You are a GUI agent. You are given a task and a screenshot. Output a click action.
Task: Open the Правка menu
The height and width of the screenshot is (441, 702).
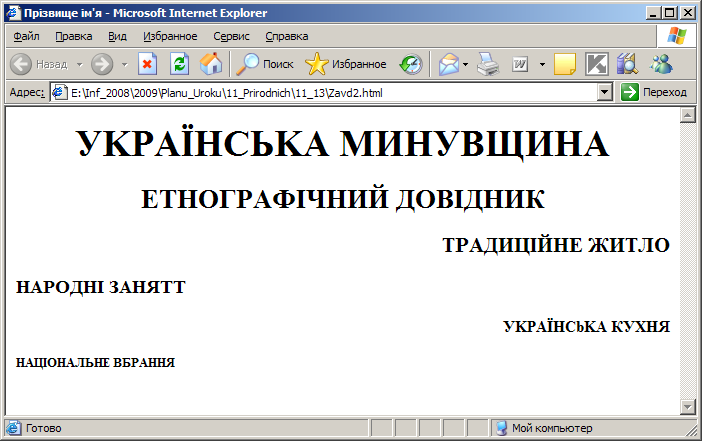pyautogui.click(x=74, y=36)
